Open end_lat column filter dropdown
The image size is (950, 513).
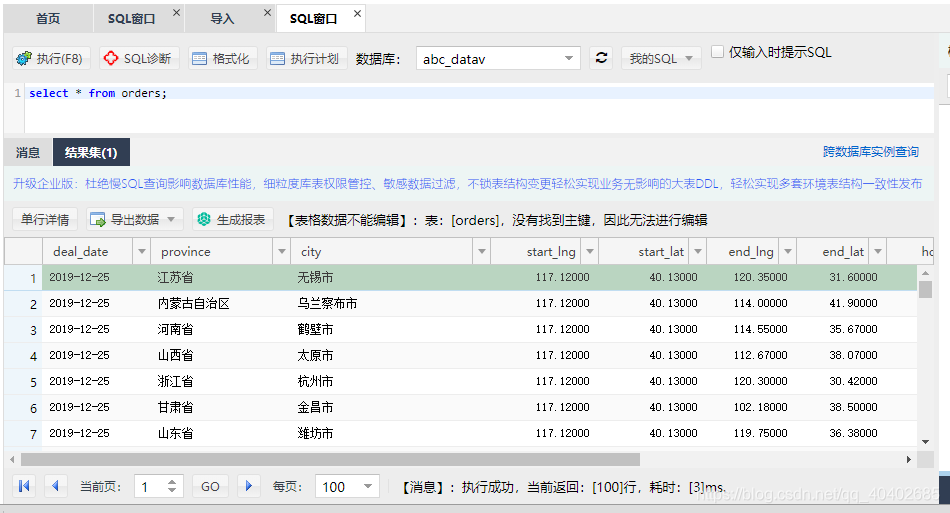(877, 251)
